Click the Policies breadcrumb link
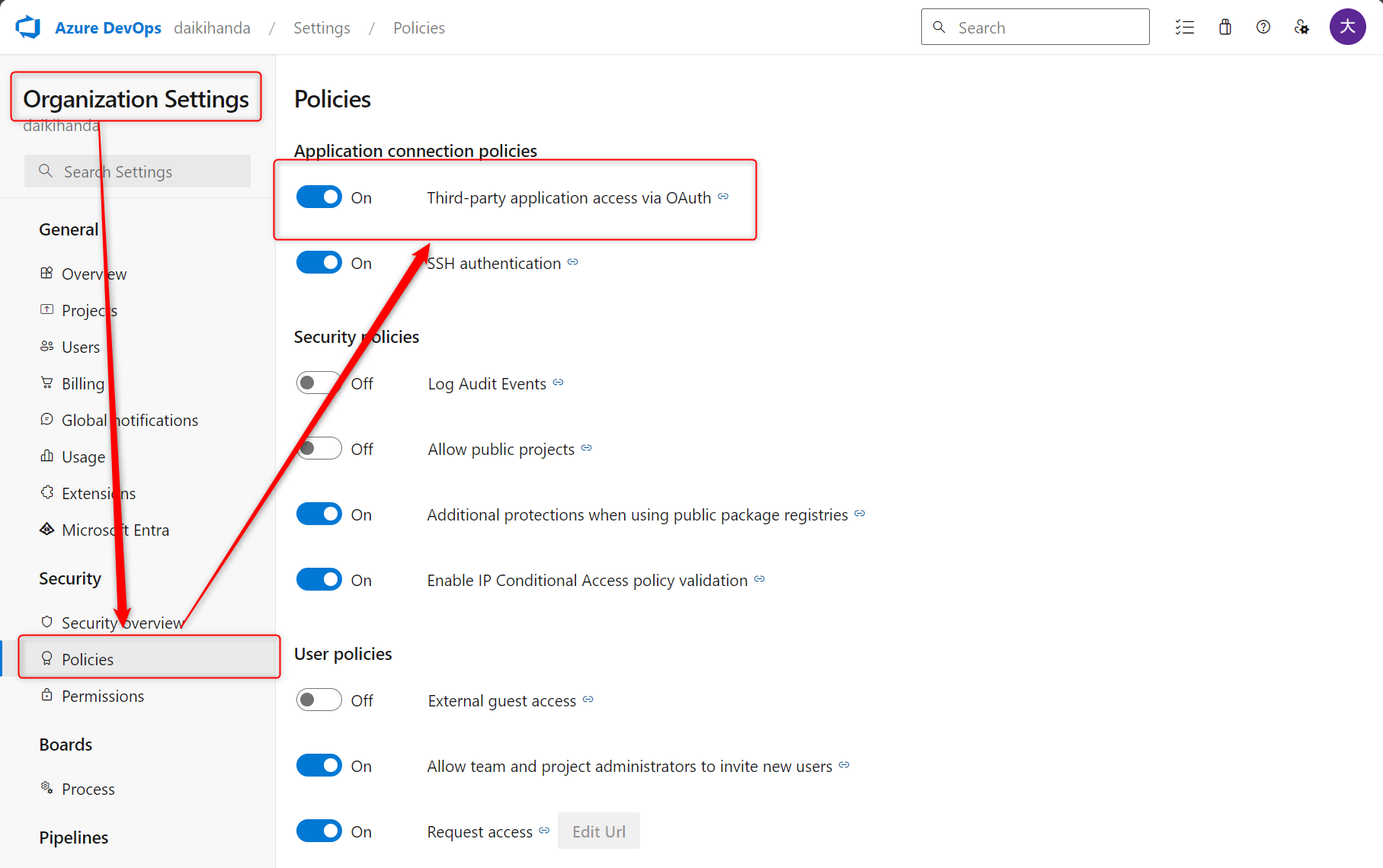Screen dimensions: 1383x868 [419, 28]
